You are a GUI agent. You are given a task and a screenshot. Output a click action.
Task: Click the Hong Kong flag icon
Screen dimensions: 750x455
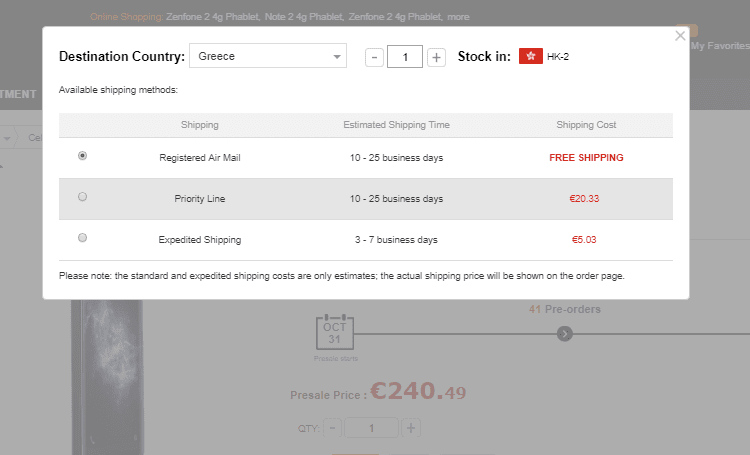coord(530,57)
